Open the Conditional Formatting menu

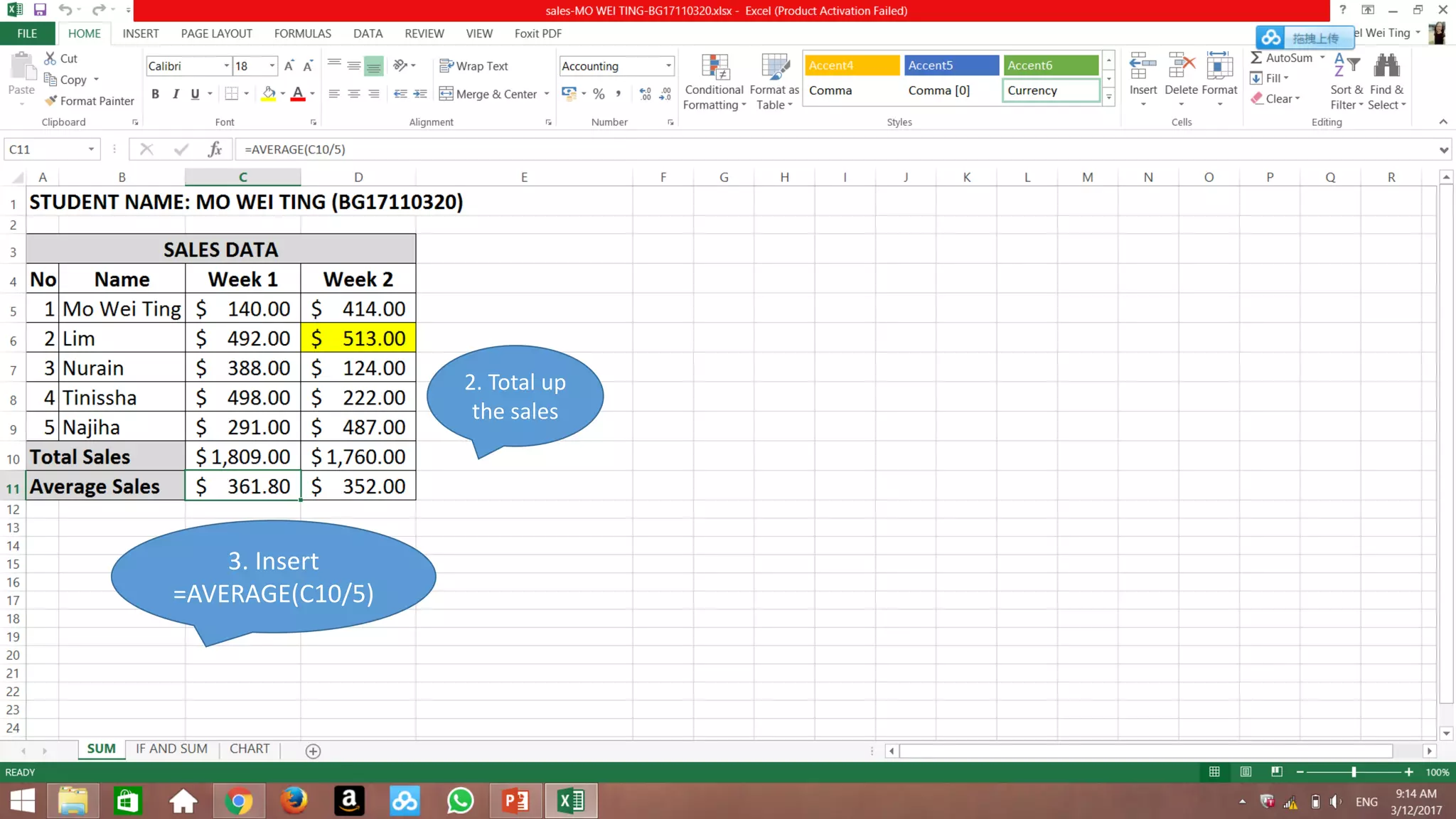(714, 82)
